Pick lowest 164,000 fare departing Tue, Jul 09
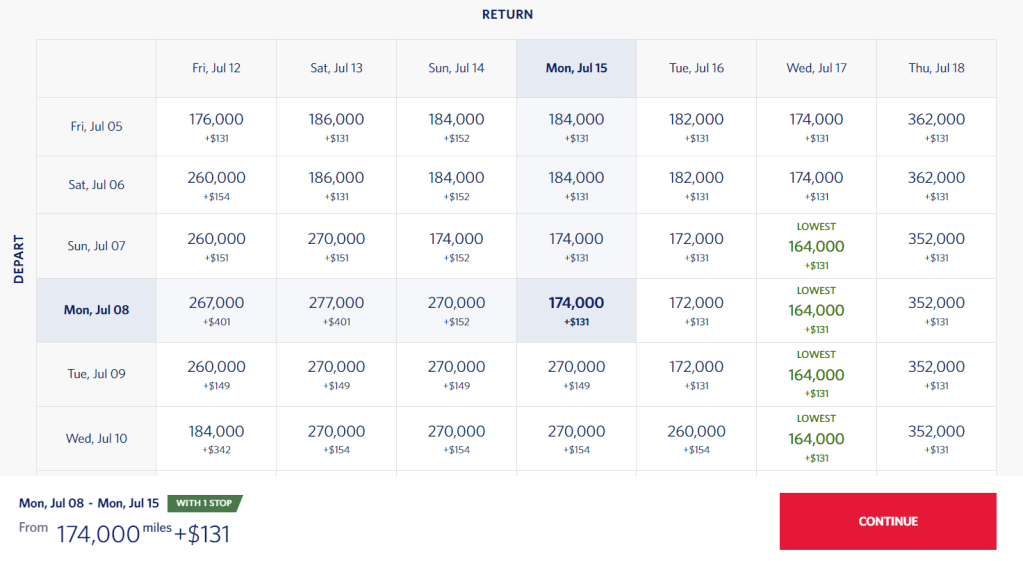Viewport: 1023px width, 561px height. coord(816,374)
